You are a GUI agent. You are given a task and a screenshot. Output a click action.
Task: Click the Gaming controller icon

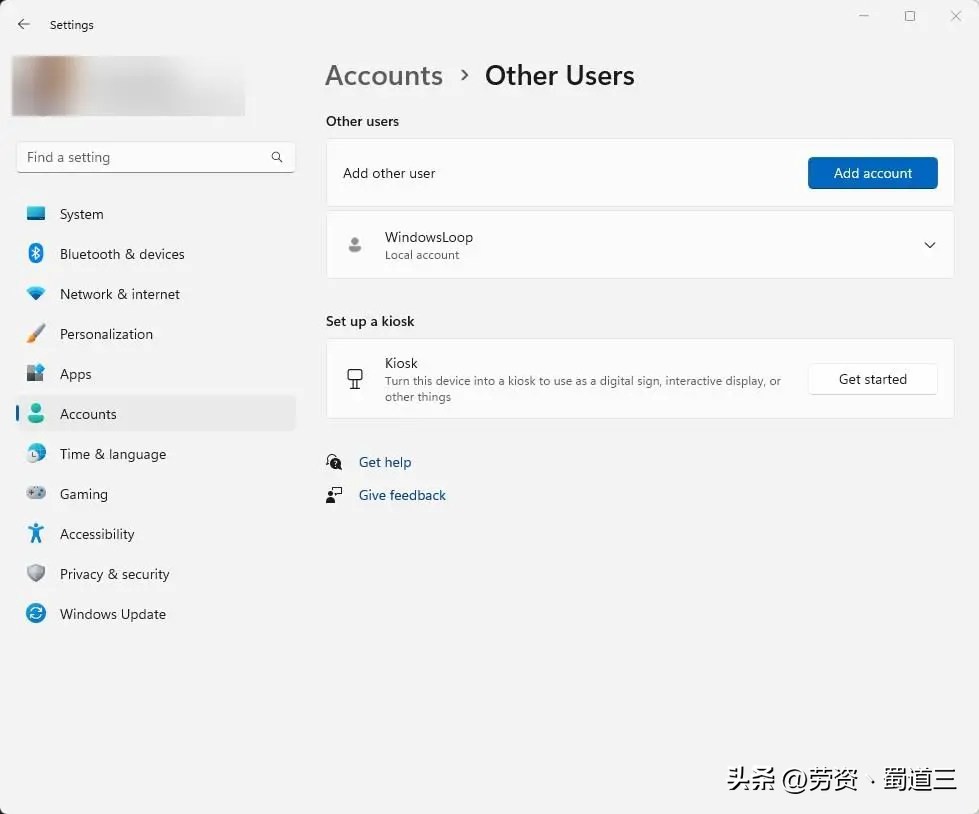36,494
